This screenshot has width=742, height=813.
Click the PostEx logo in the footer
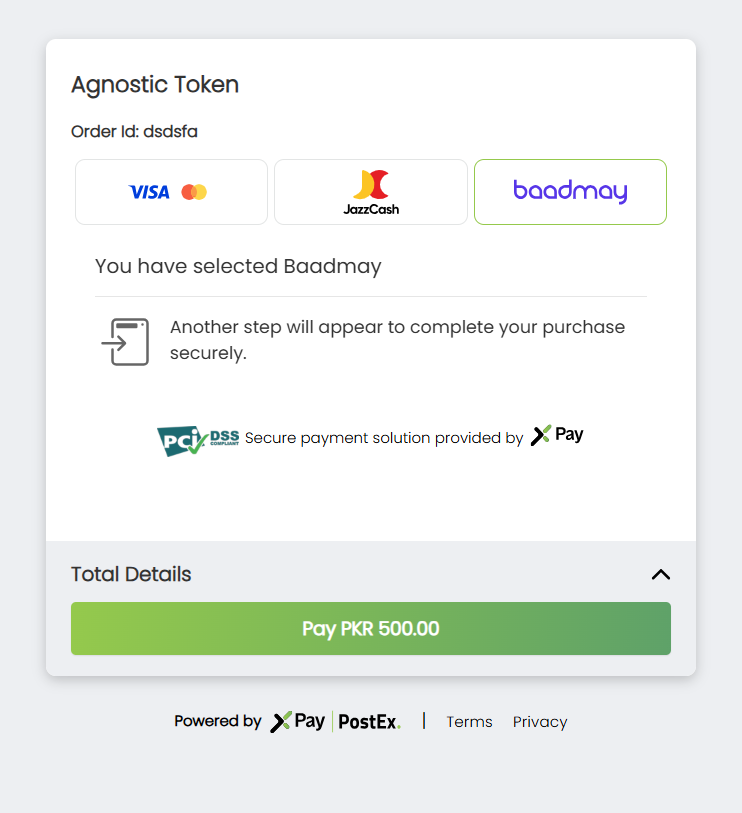(369, 721)
